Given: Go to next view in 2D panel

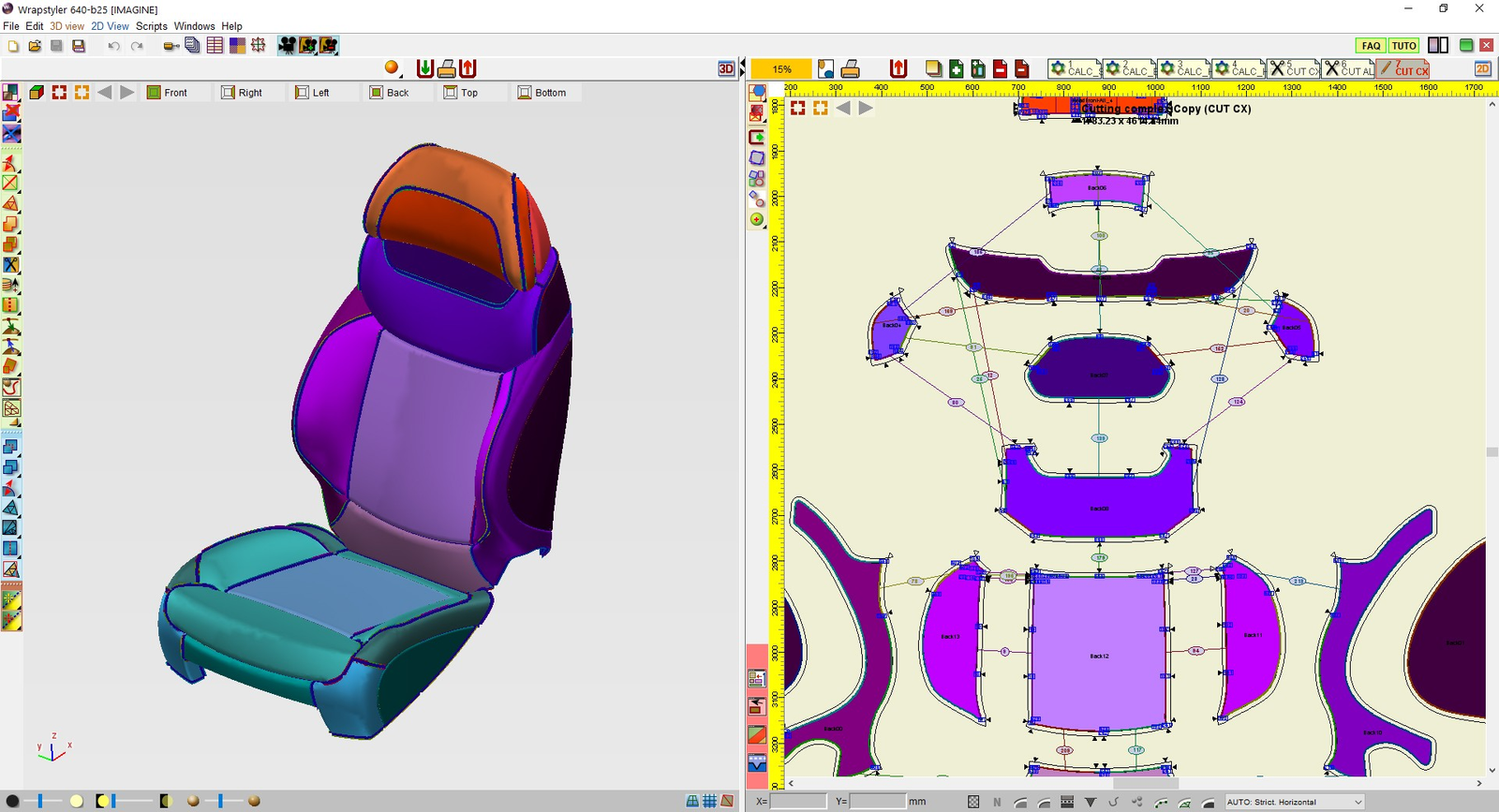Looking at the screenshot, I should click(866, 108).
